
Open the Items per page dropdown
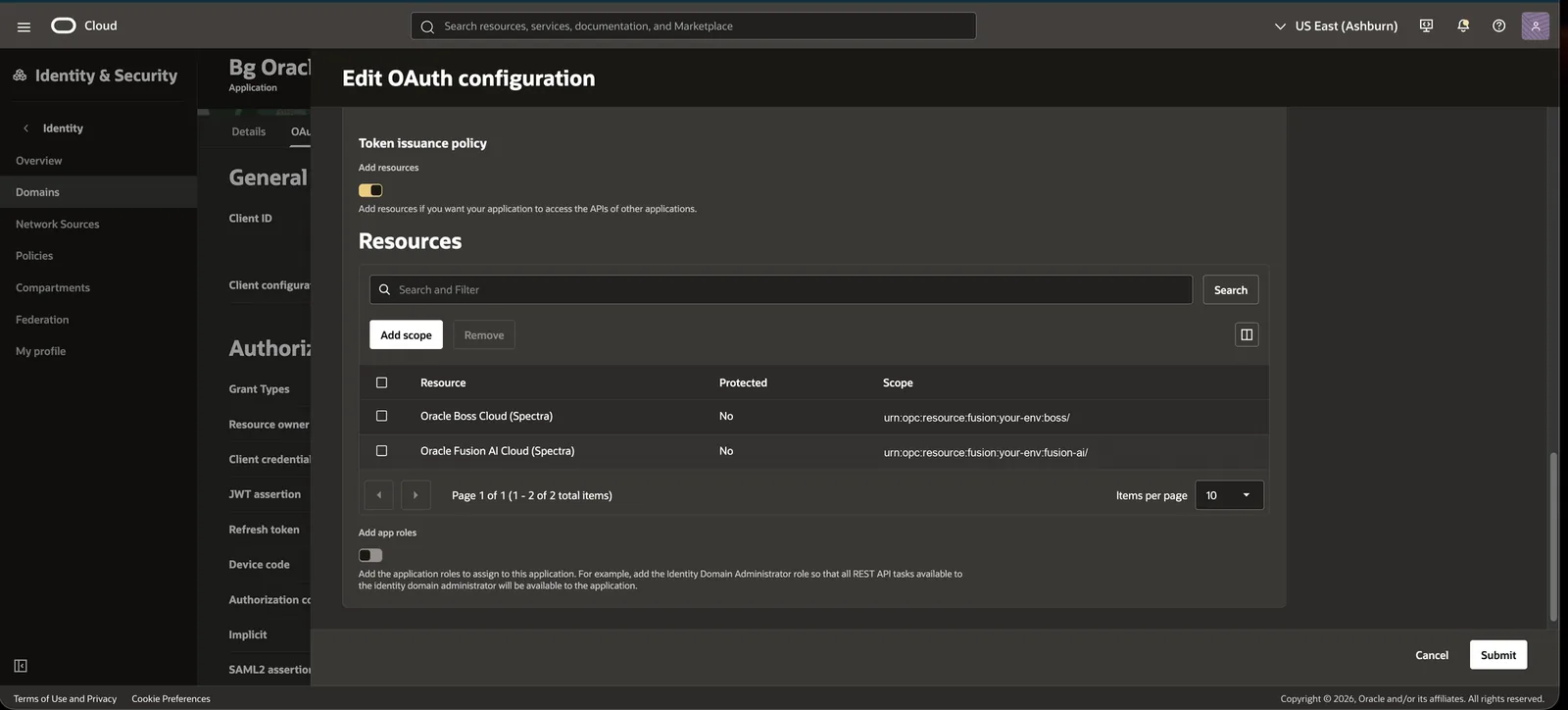coord(1229,495)
